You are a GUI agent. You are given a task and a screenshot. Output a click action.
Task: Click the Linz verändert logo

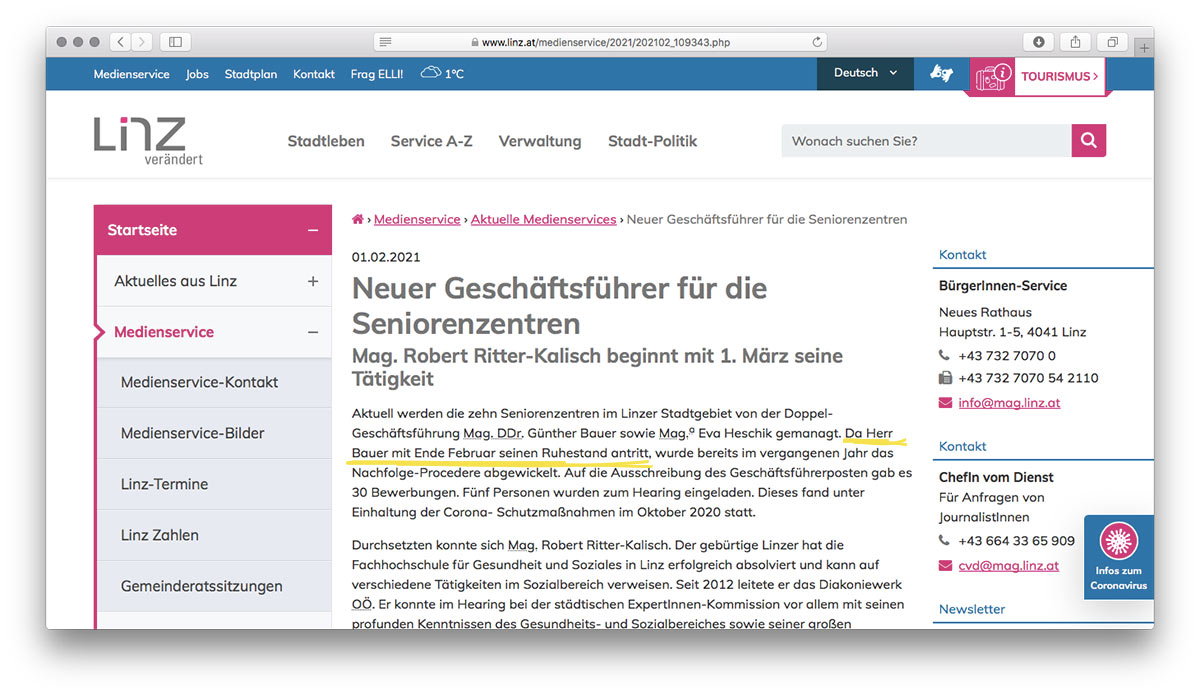point(147,140)
